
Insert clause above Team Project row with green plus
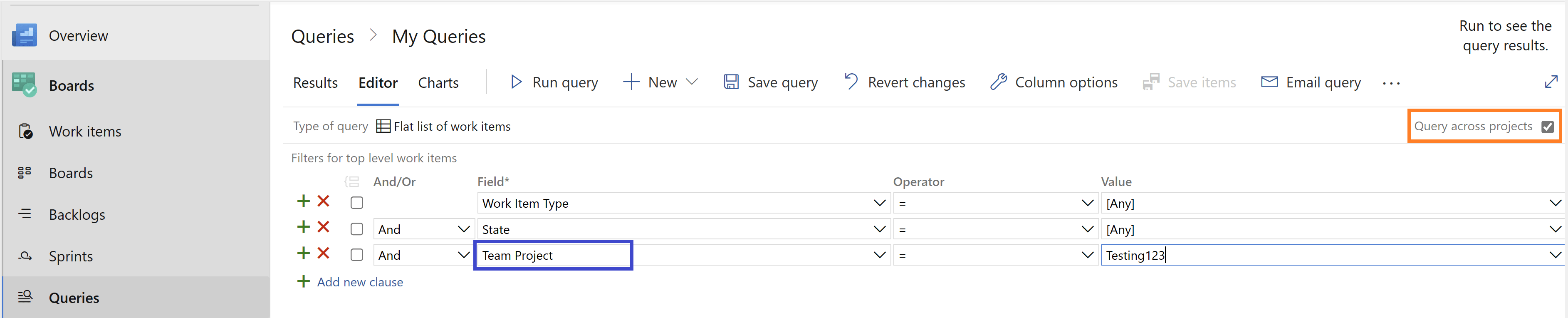(x=303, y=253)
